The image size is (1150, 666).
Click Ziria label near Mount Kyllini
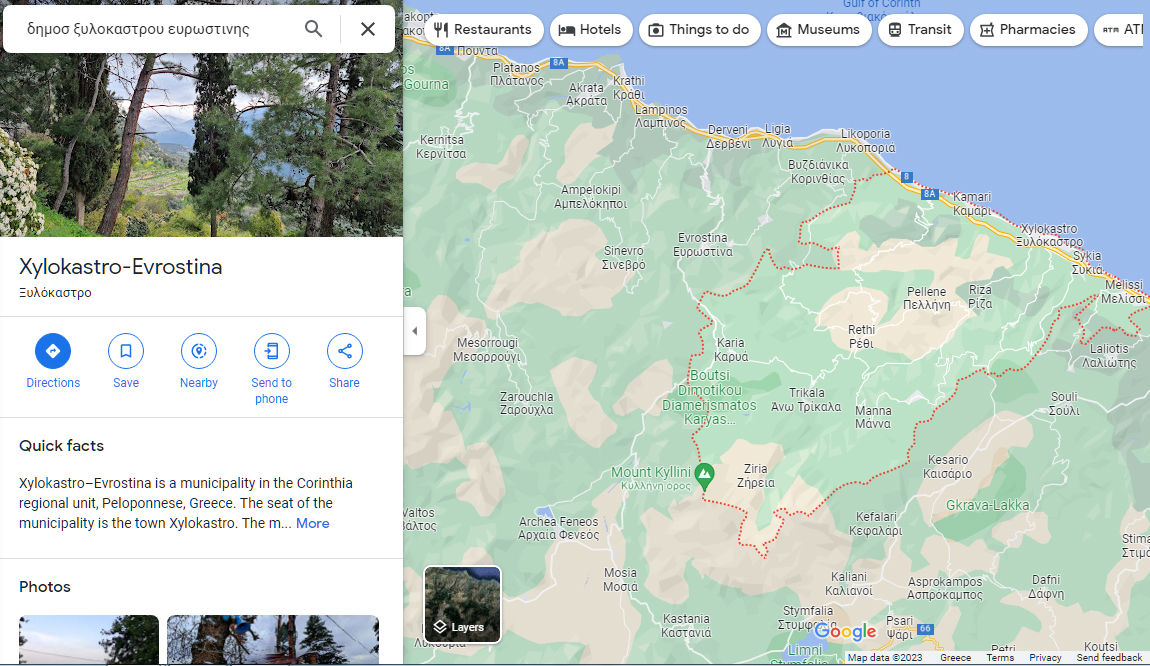tap(755, 475)
